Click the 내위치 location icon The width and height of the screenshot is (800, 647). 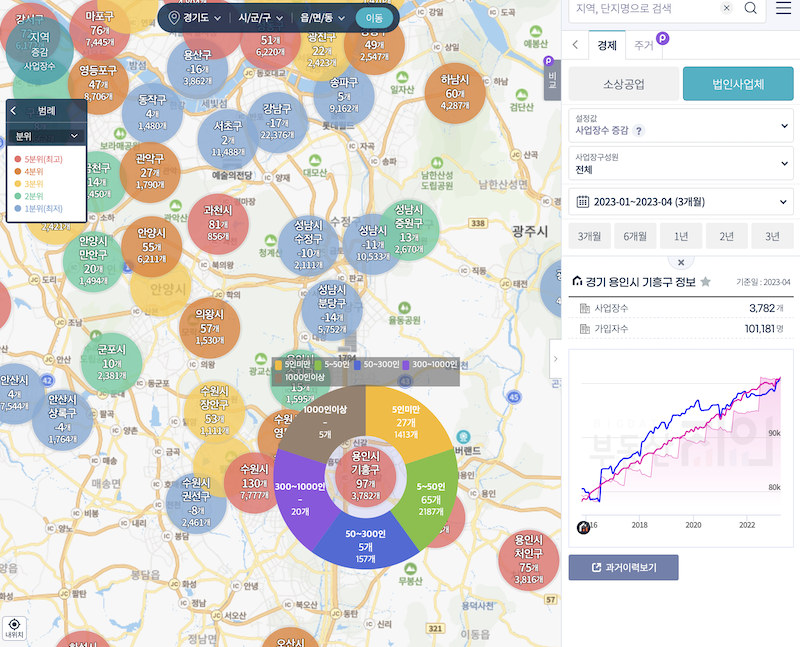[14, 628]
